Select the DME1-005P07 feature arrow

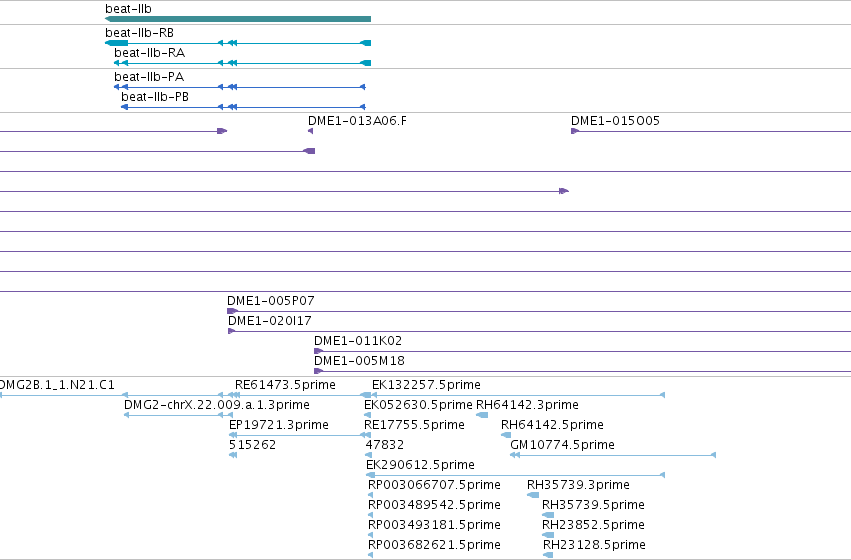click(232, 311)
